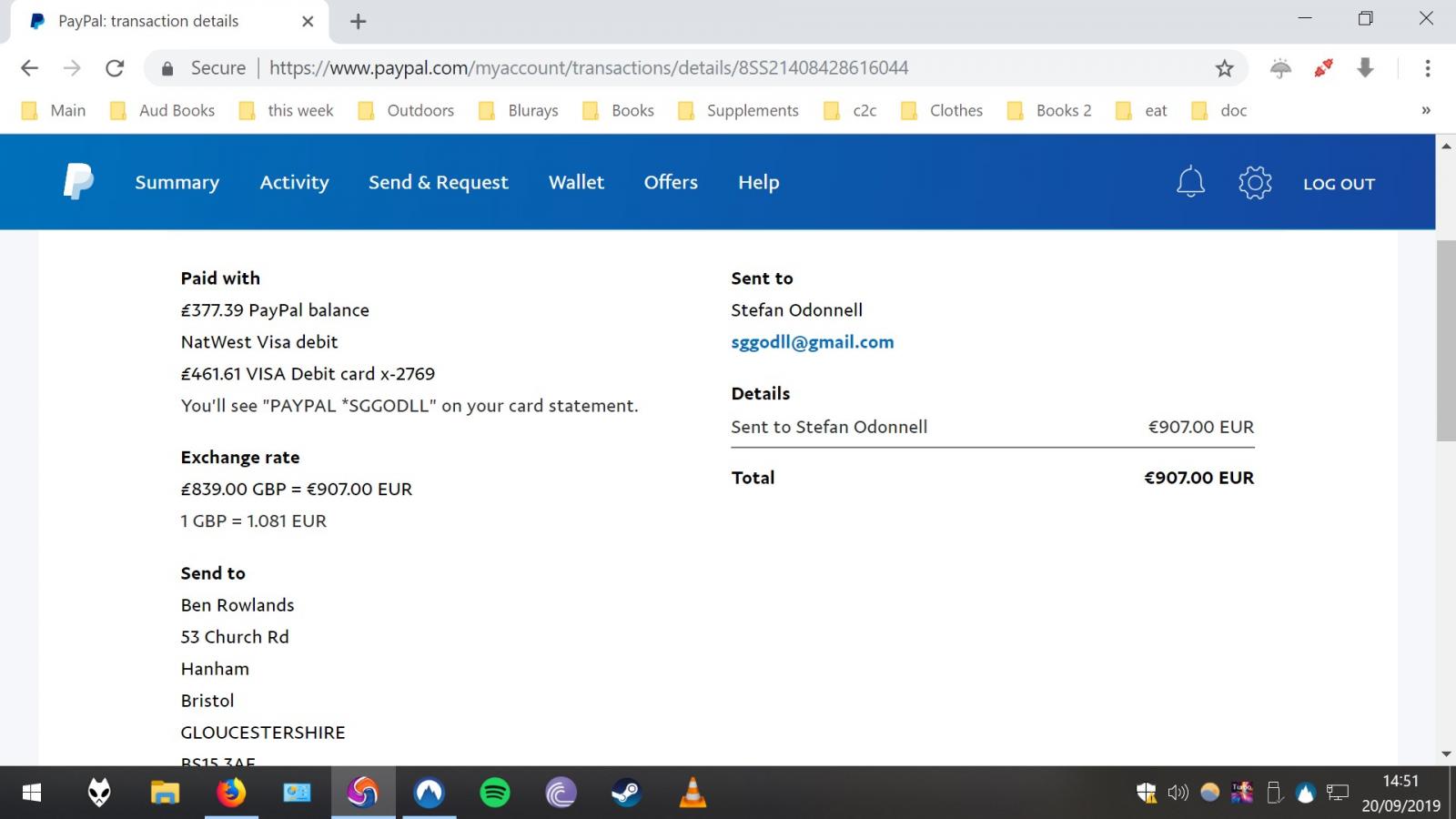This screenshot has height=819, width=1456.
Task: Open the Main bookmarks folder
Action: pyautogui.click(x=54, y=110)
